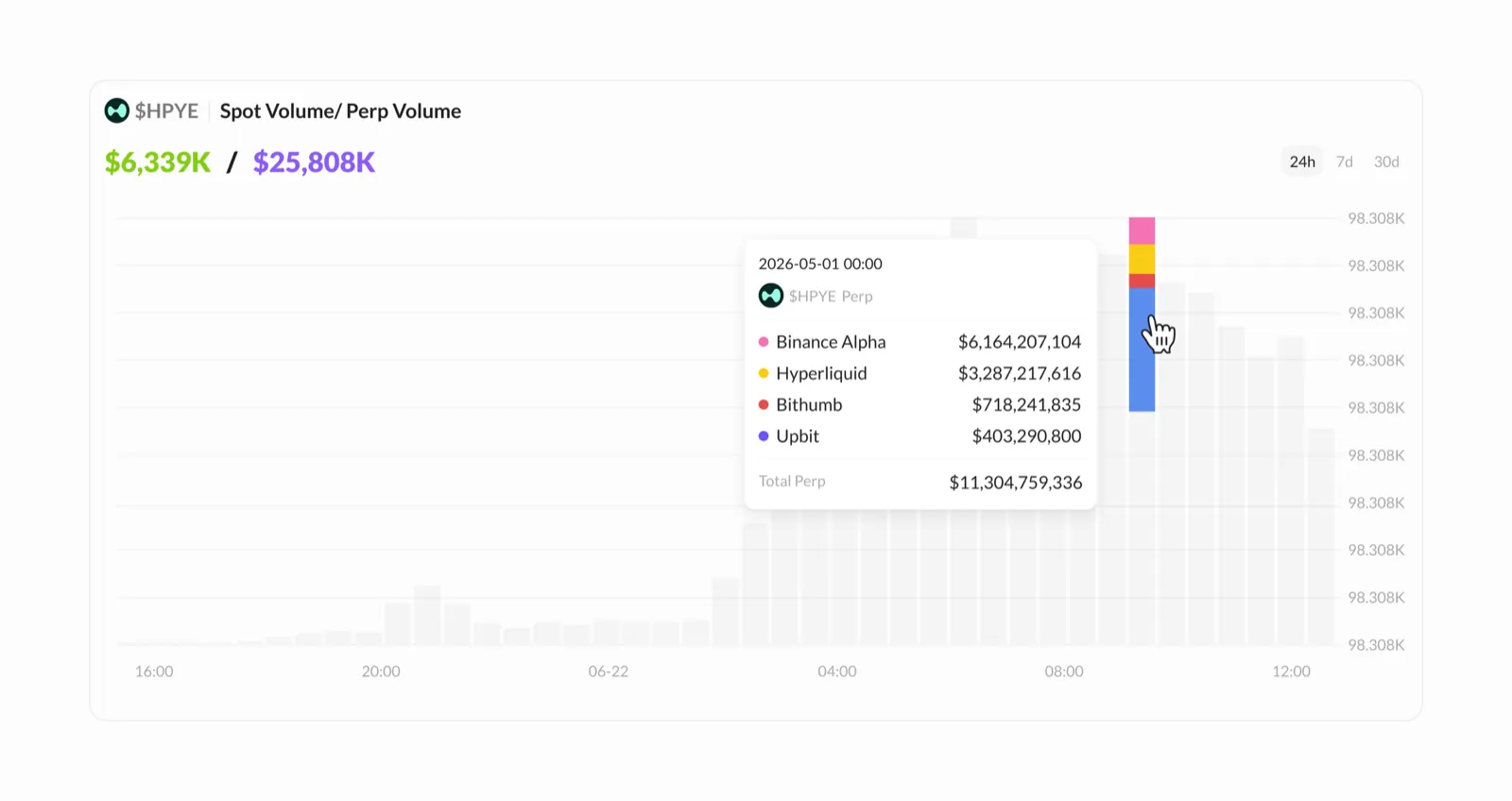Click the $HPYE Perp logo in tooltip
This screenshot has width=1512, height=801.
(x=771, y=296)
